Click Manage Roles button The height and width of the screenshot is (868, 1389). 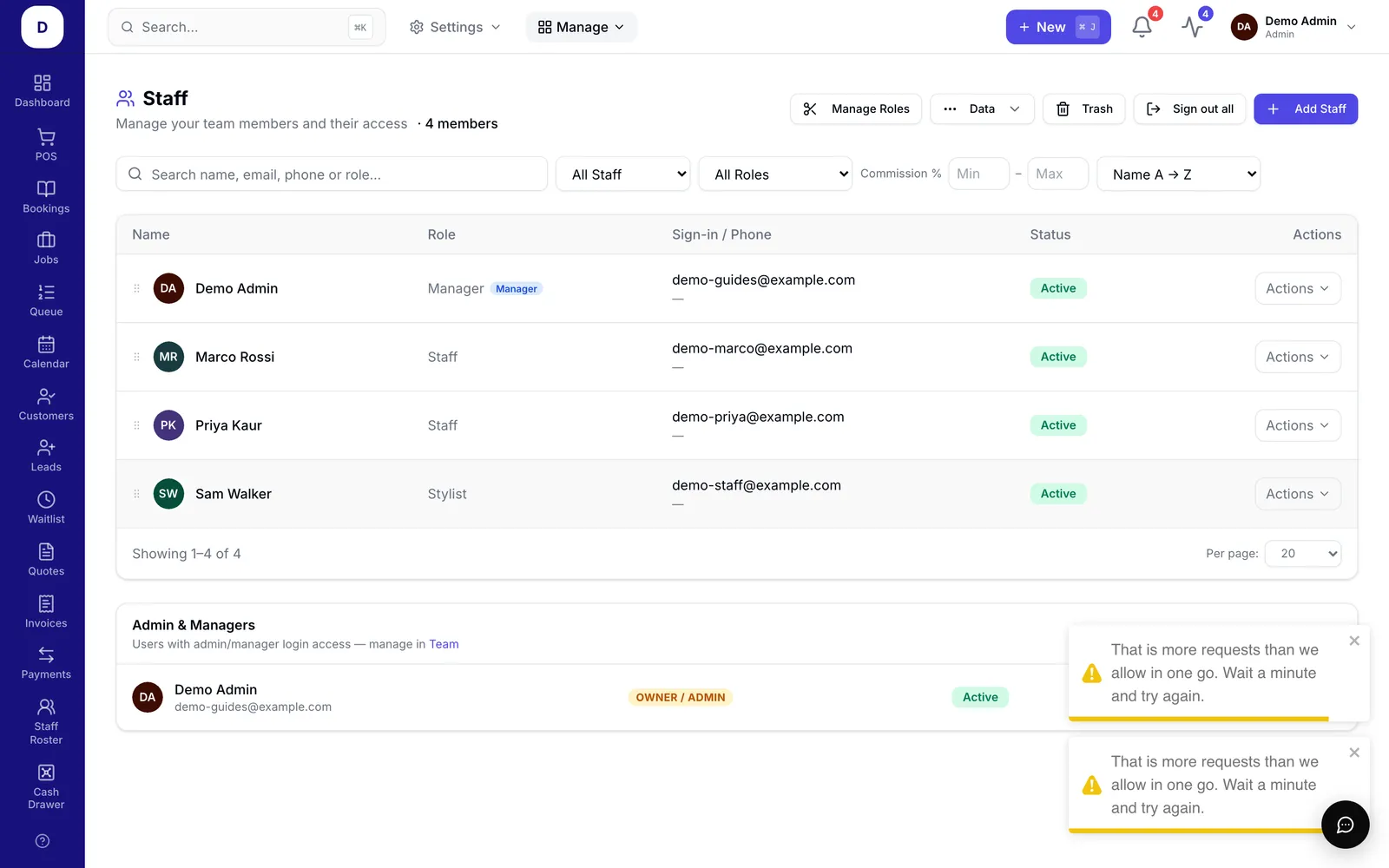856,108
